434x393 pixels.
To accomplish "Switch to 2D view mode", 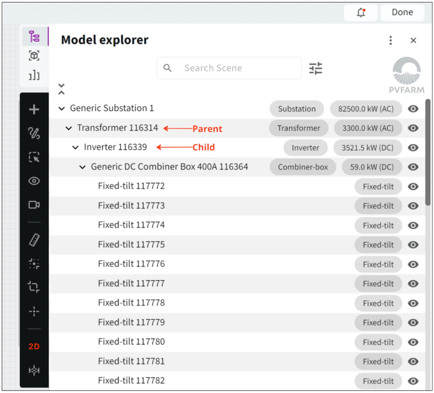I will pos(34,346).
